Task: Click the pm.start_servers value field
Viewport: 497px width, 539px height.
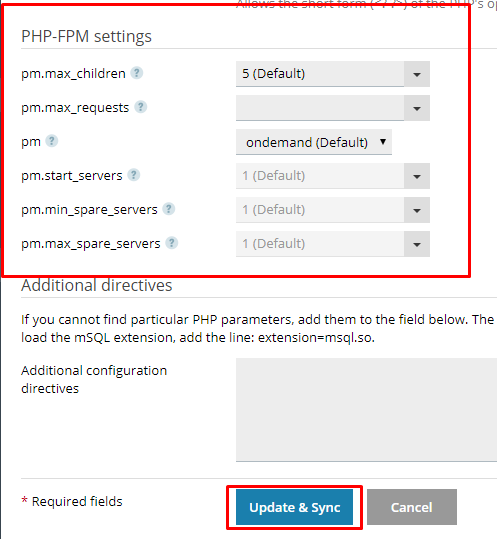Action: pos(320,176)
